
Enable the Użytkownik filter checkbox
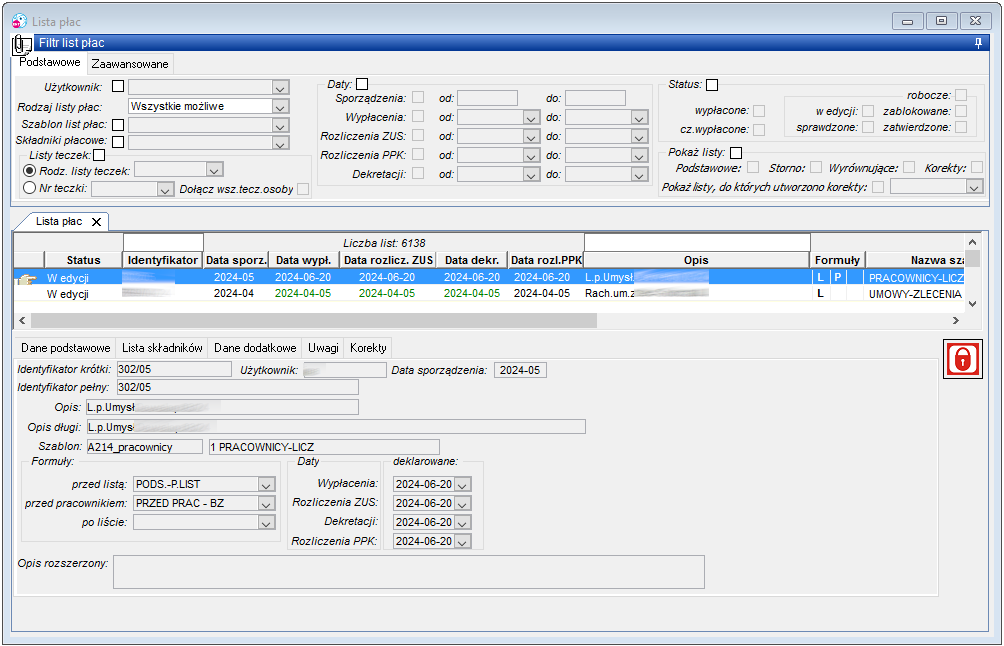coord(118,86)
